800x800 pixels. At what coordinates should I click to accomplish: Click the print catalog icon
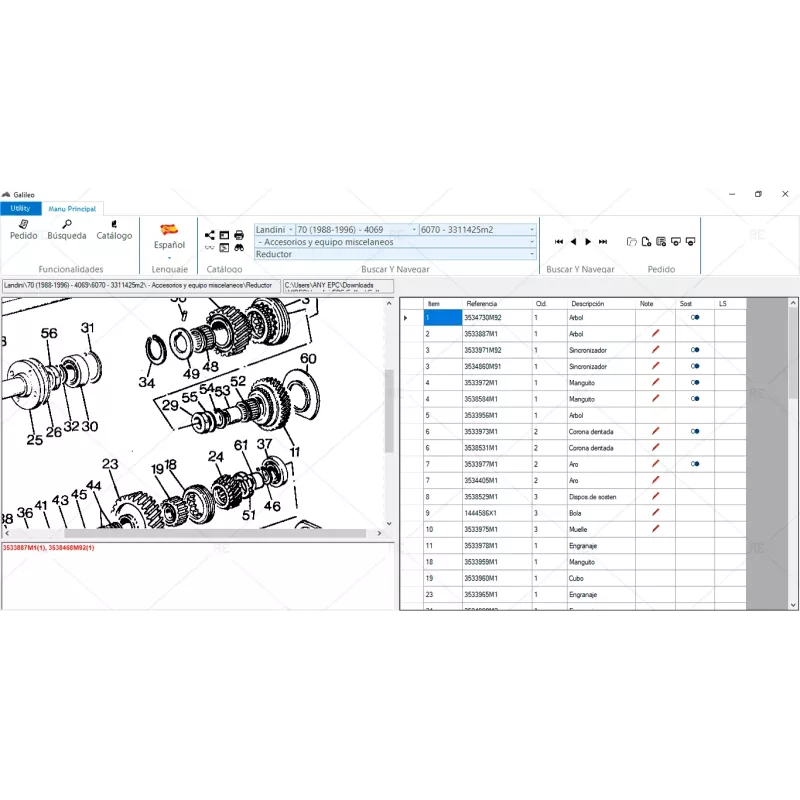pos(239,235)
